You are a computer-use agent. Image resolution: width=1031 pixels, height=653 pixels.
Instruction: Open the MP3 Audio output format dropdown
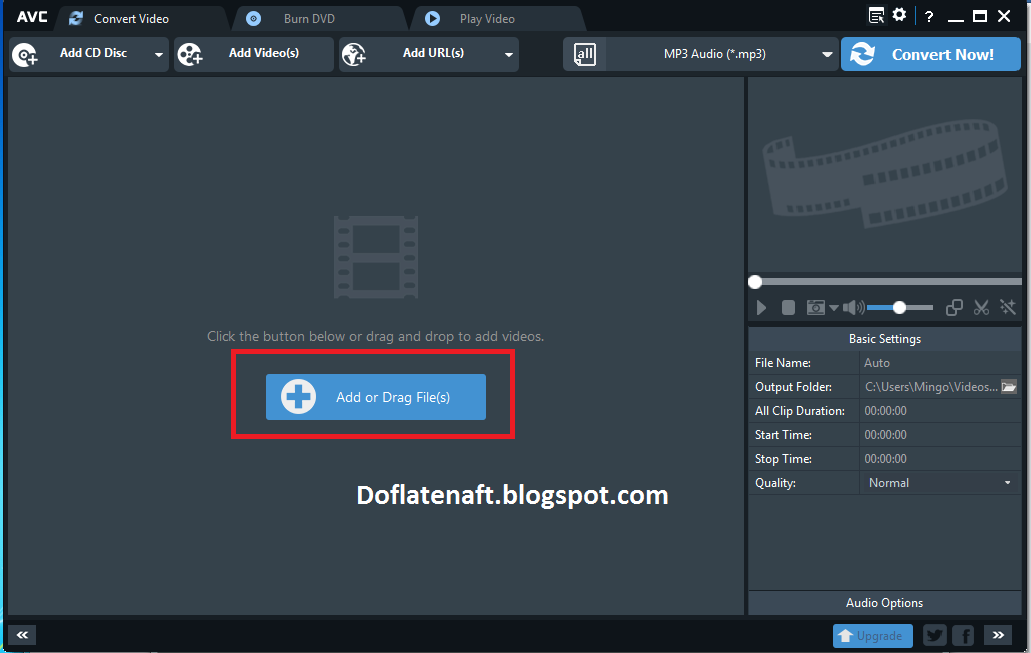pyautogui.click(x=722, y=54)
